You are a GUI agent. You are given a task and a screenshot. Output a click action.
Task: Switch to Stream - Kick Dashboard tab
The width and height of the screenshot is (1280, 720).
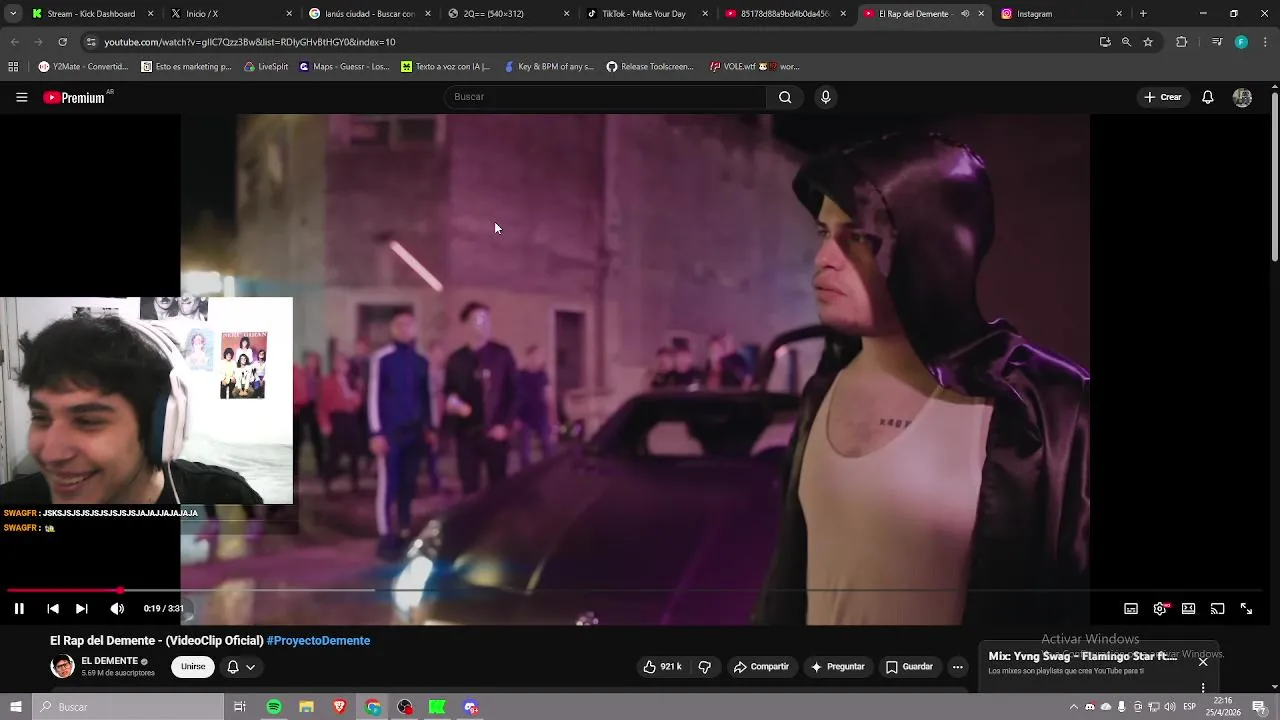pos(91,14)
